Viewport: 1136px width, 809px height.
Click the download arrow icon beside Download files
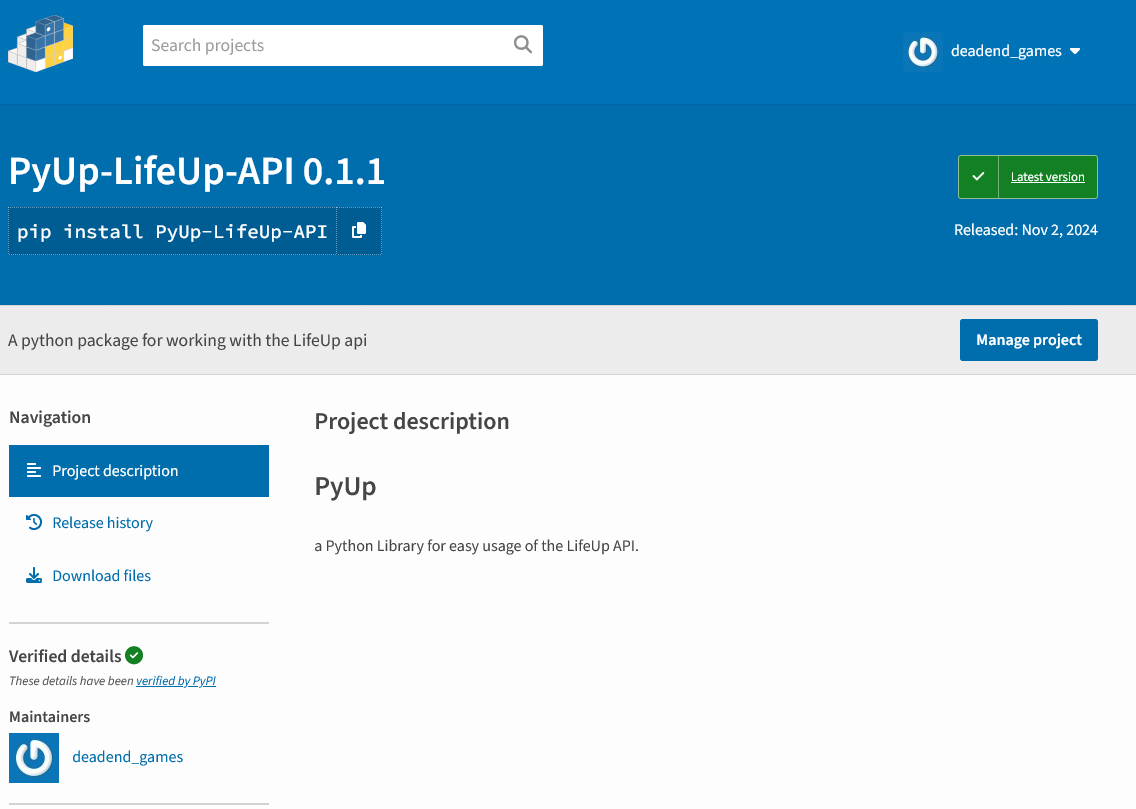[x=34, y=576]
